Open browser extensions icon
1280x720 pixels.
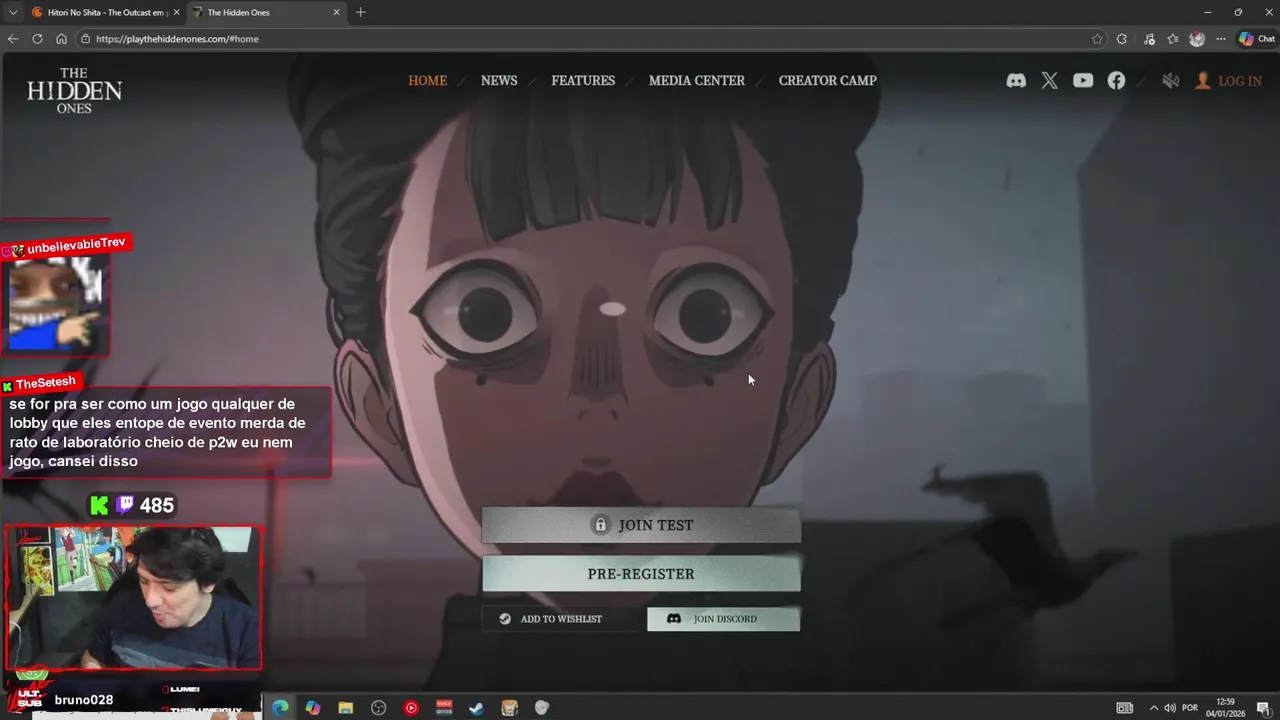tap(1122, 39)
